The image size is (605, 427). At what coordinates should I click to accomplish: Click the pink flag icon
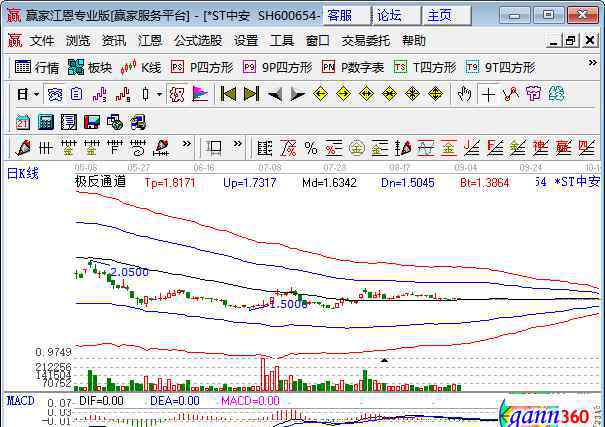[200, 94]
